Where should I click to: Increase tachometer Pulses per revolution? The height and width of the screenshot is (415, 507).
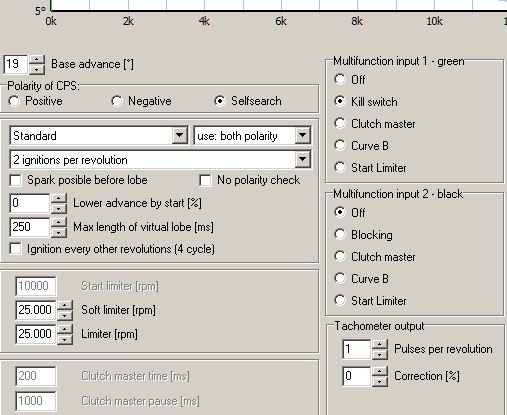(380, 344)
